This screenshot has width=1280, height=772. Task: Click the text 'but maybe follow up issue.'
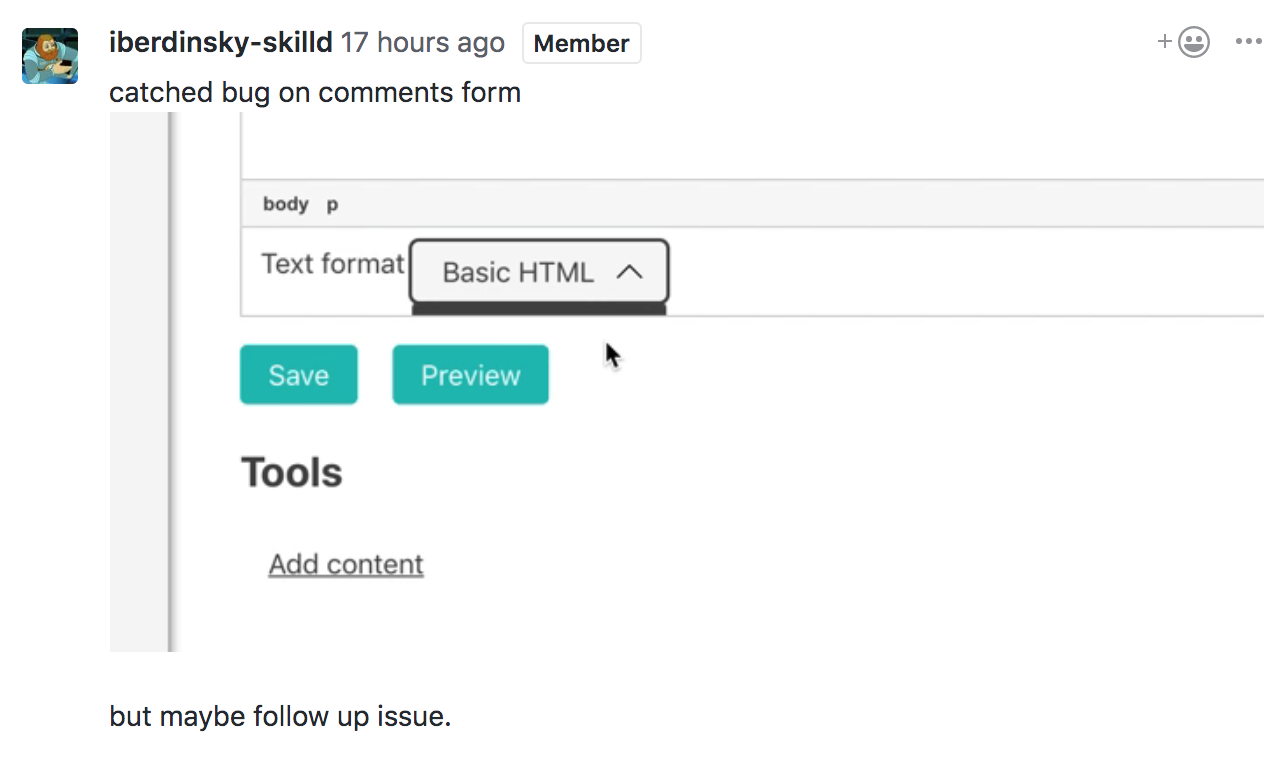(x=280, y=717)
